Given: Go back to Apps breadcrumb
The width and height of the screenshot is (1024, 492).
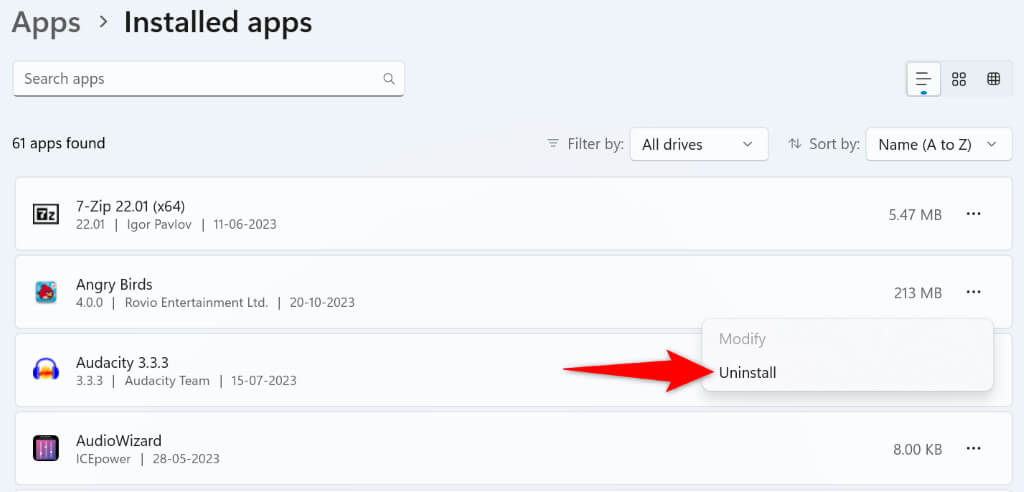Looking at the screenshot, I should pos(46,22).
